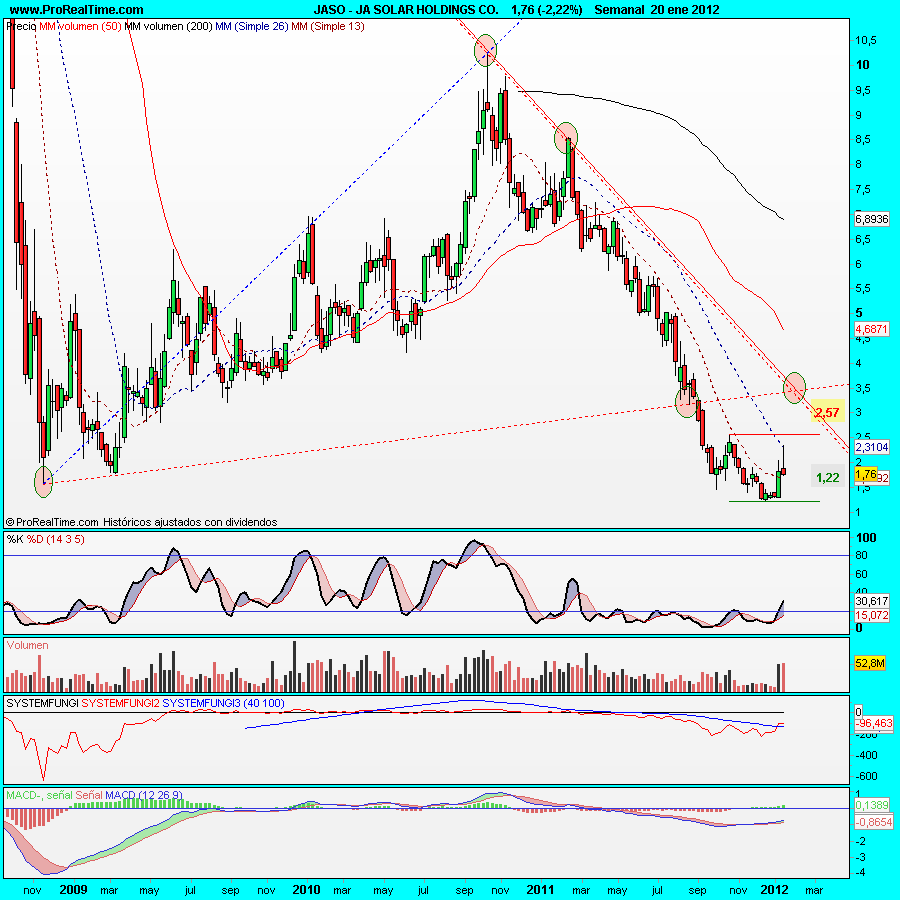This screenshot has height=900, width=900.
Task: Click the 30,617 stochastic value tag
Action: pyautogui.click(x=871, y=601)
